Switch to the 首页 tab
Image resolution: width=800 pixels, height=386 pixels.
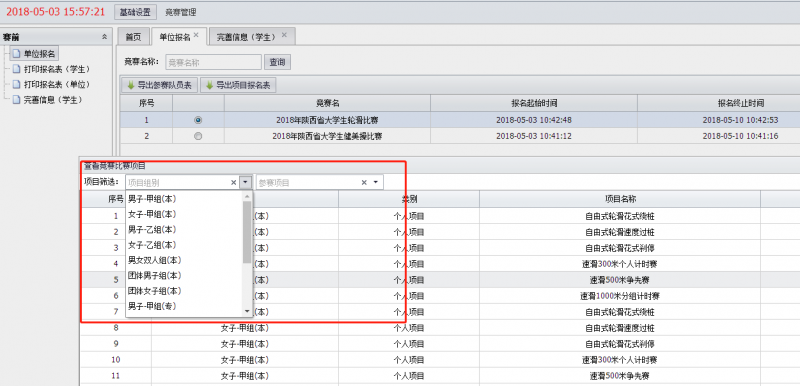(x=134, y=37)
